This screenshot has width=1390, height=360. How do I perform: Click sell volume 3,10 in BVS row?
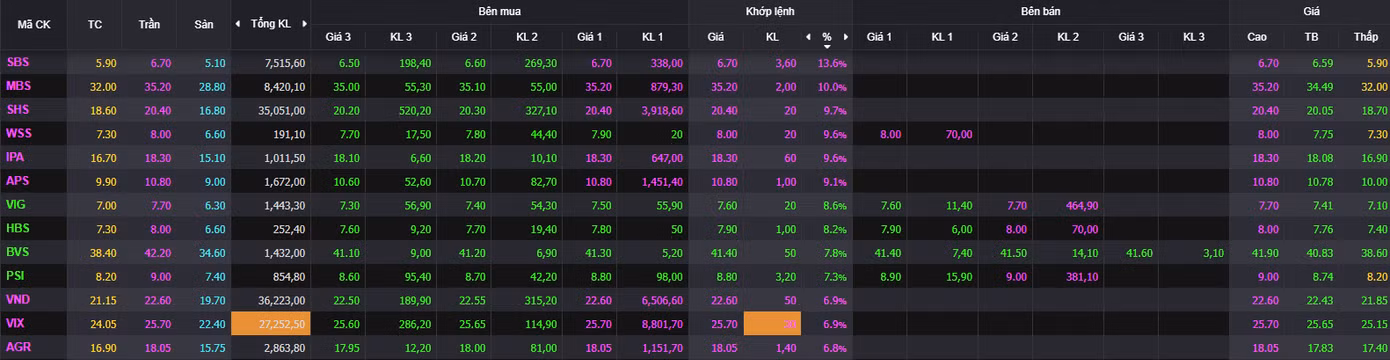1213,253
